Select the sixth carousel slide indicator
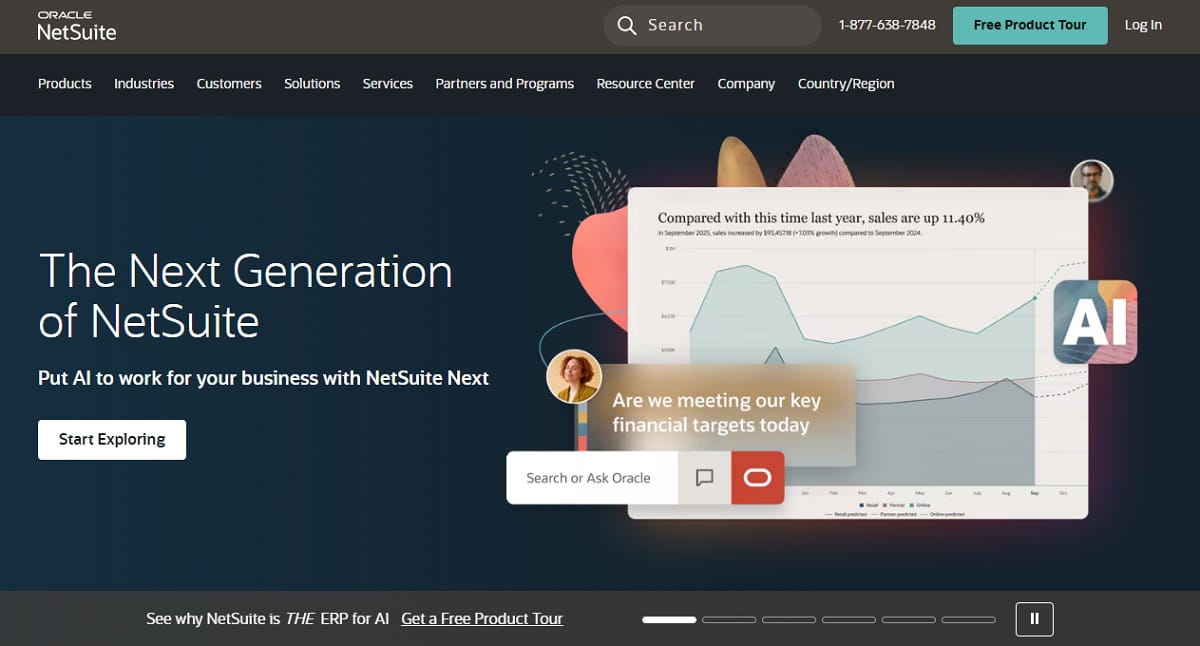Screen dimensions: 1200x646 click(x=969, y=620)
